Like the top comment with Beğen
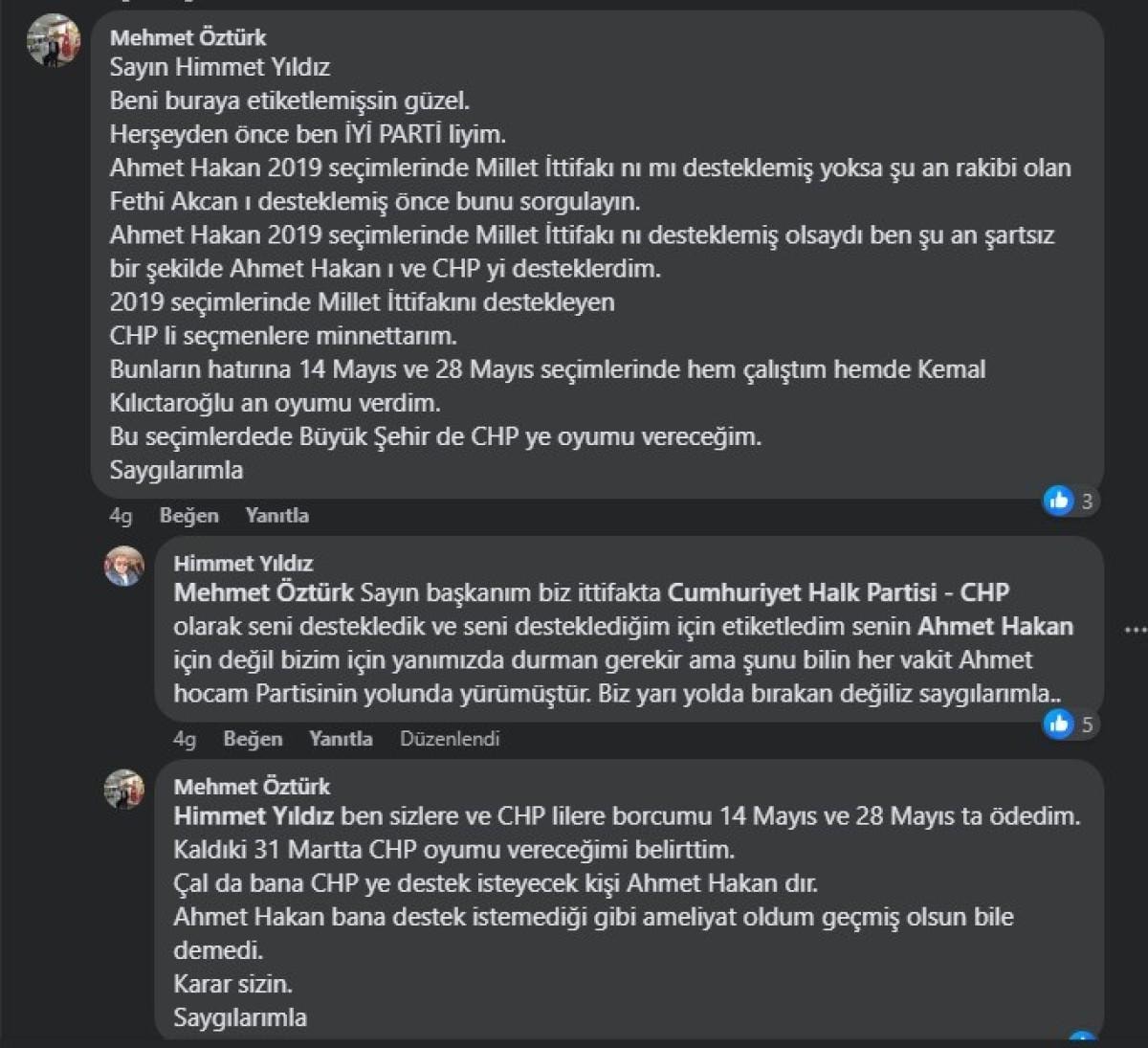 (x=188, y=516)
